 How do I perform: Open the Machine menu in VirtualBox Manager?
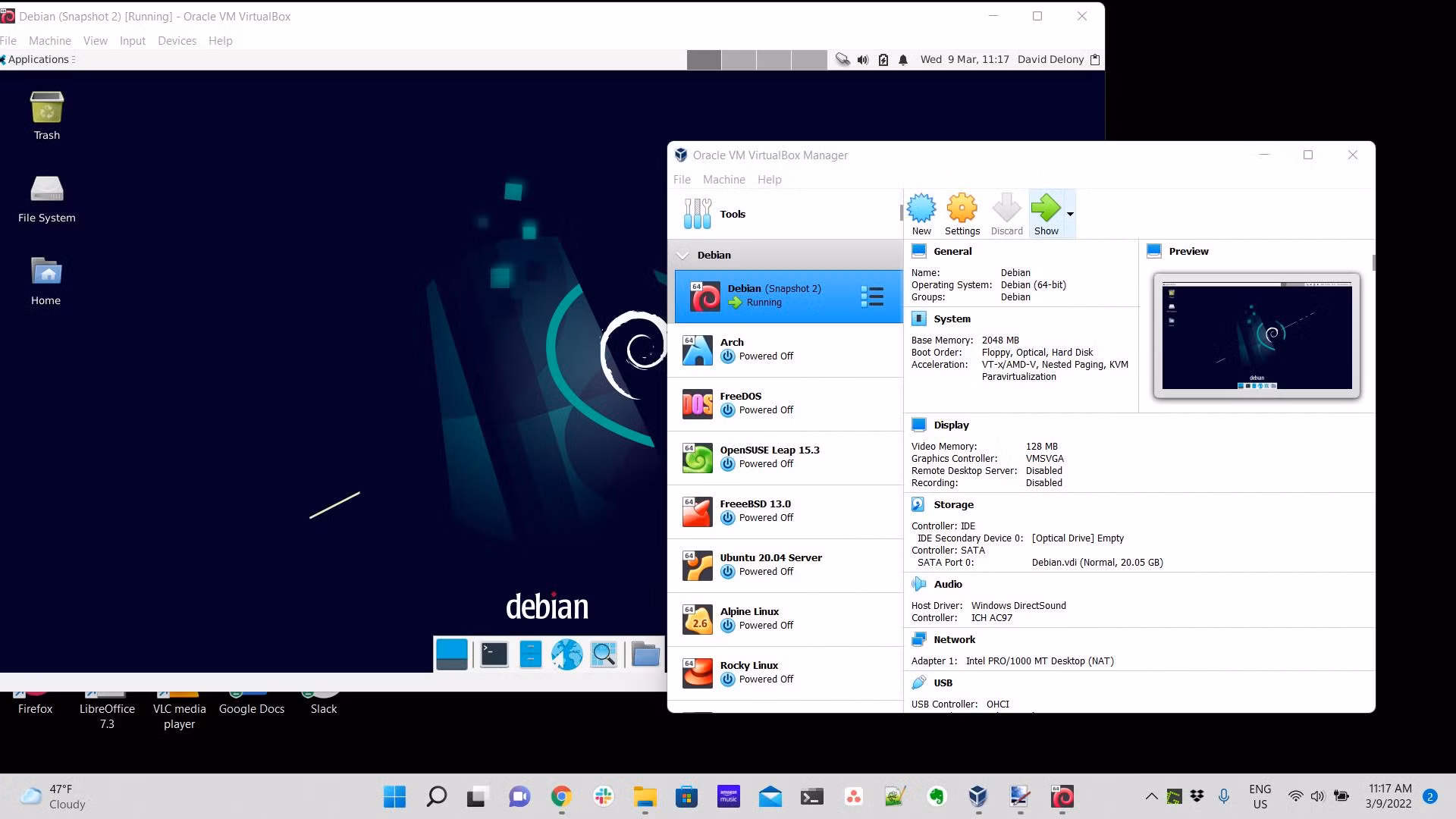(x=723, y=180)
